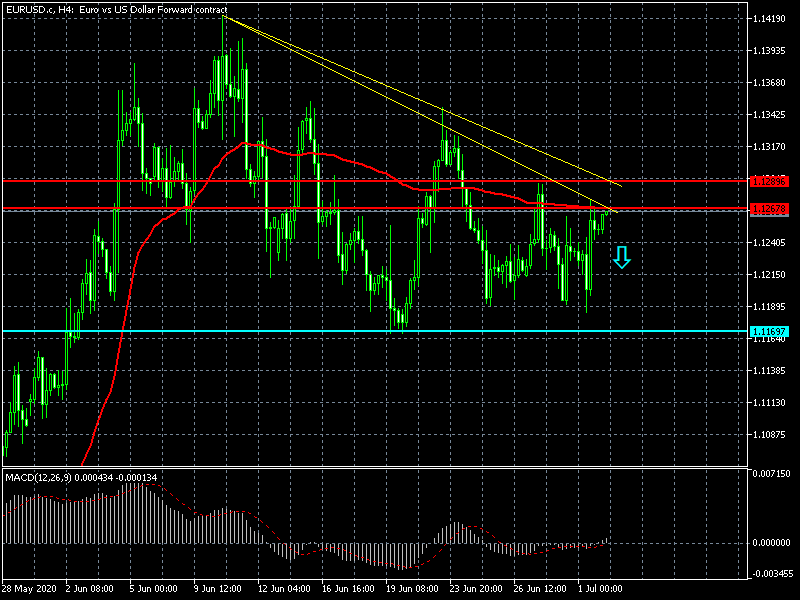Click the 0.007150 MACD scale value
The height and width of the screenshot is (600, 800).
(x=771, y=473)
